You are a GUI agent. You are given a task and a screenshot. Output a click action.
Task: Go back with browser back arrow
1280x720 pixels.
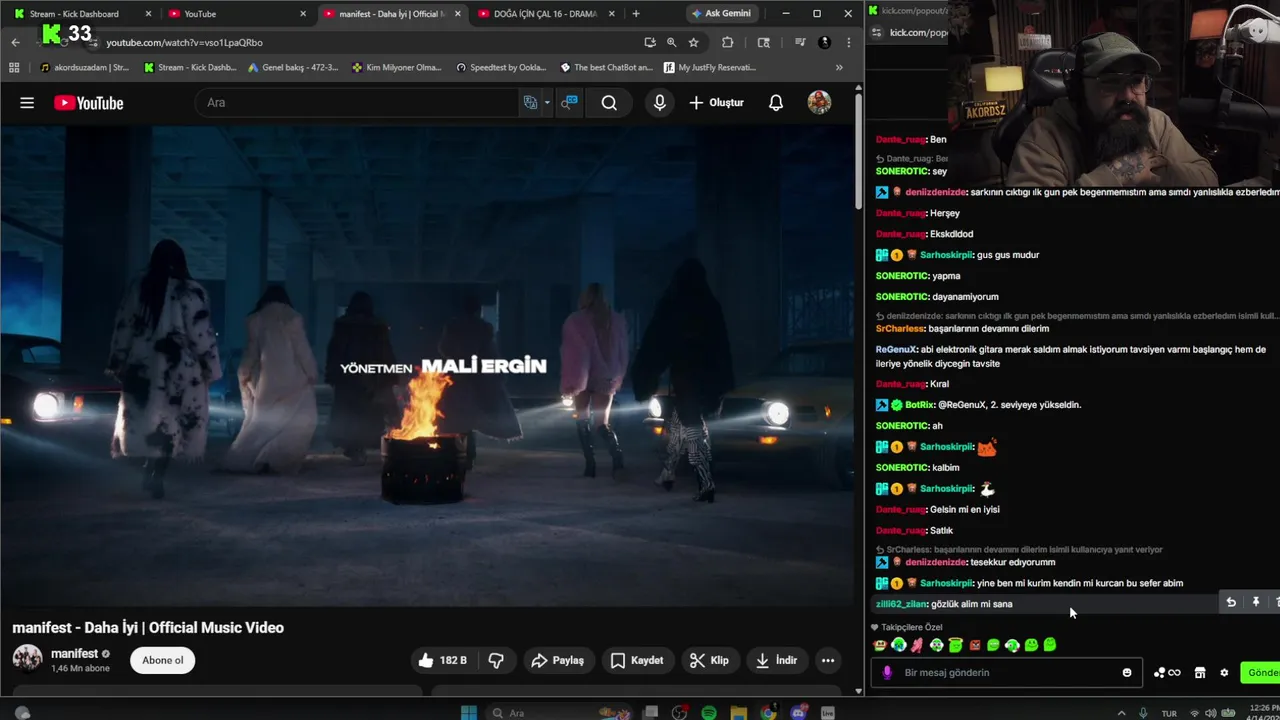(15, 43)
